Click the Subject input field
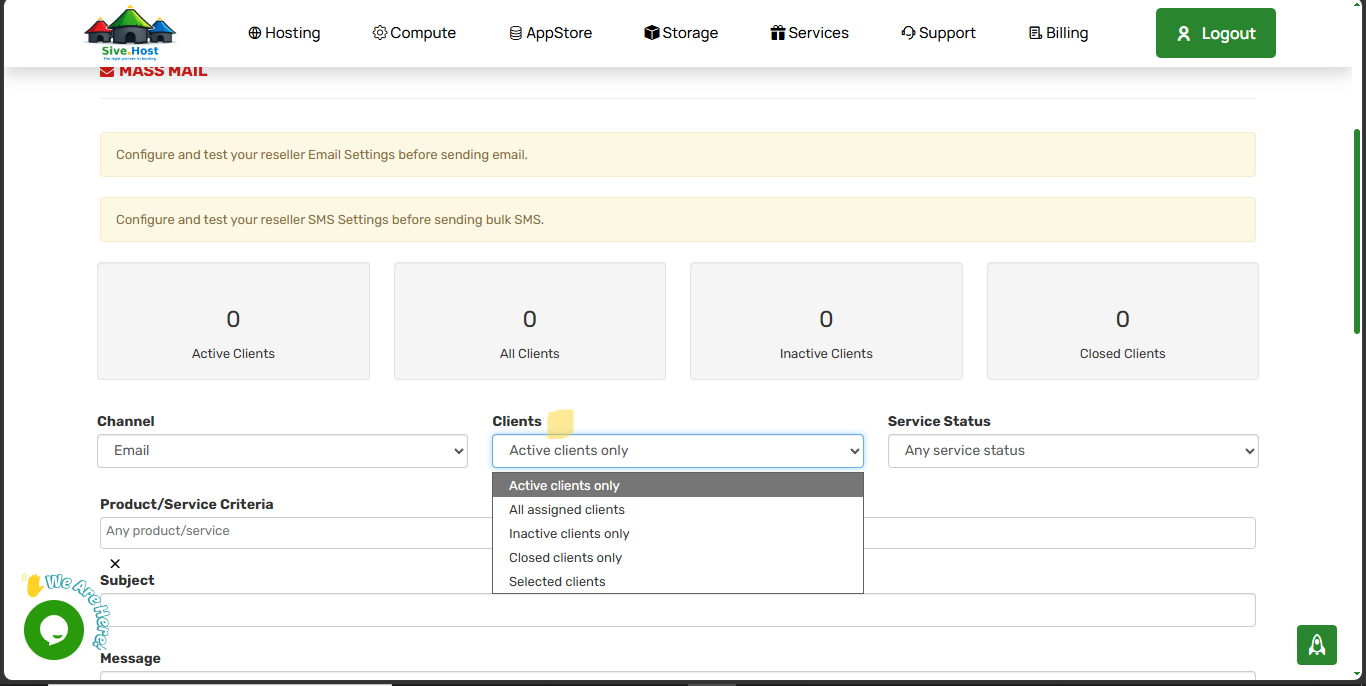Viewport: 1366px width, 686px height. pos(678,610)
